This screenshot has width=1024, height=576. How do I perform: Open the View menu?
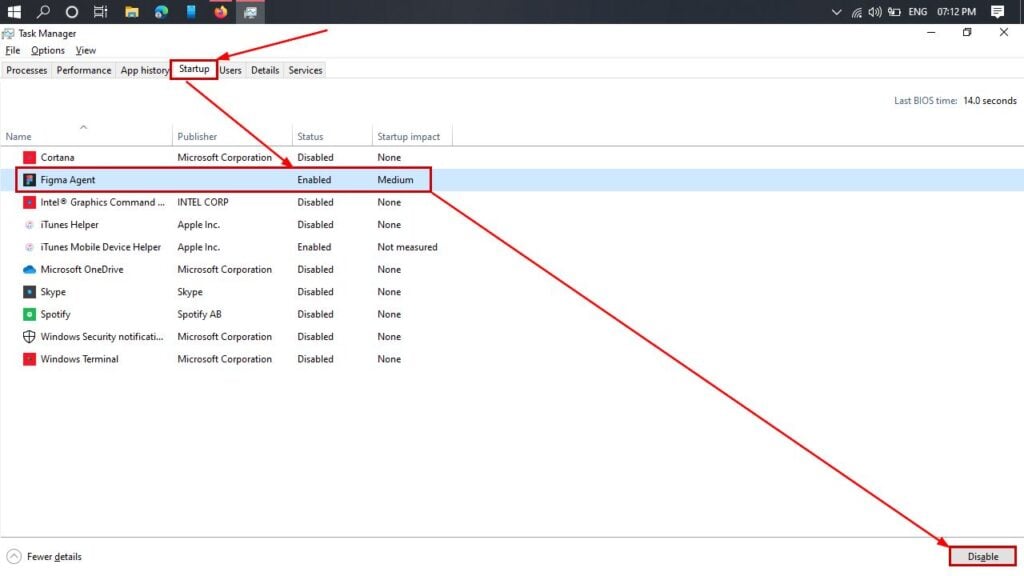pos(86,50)
